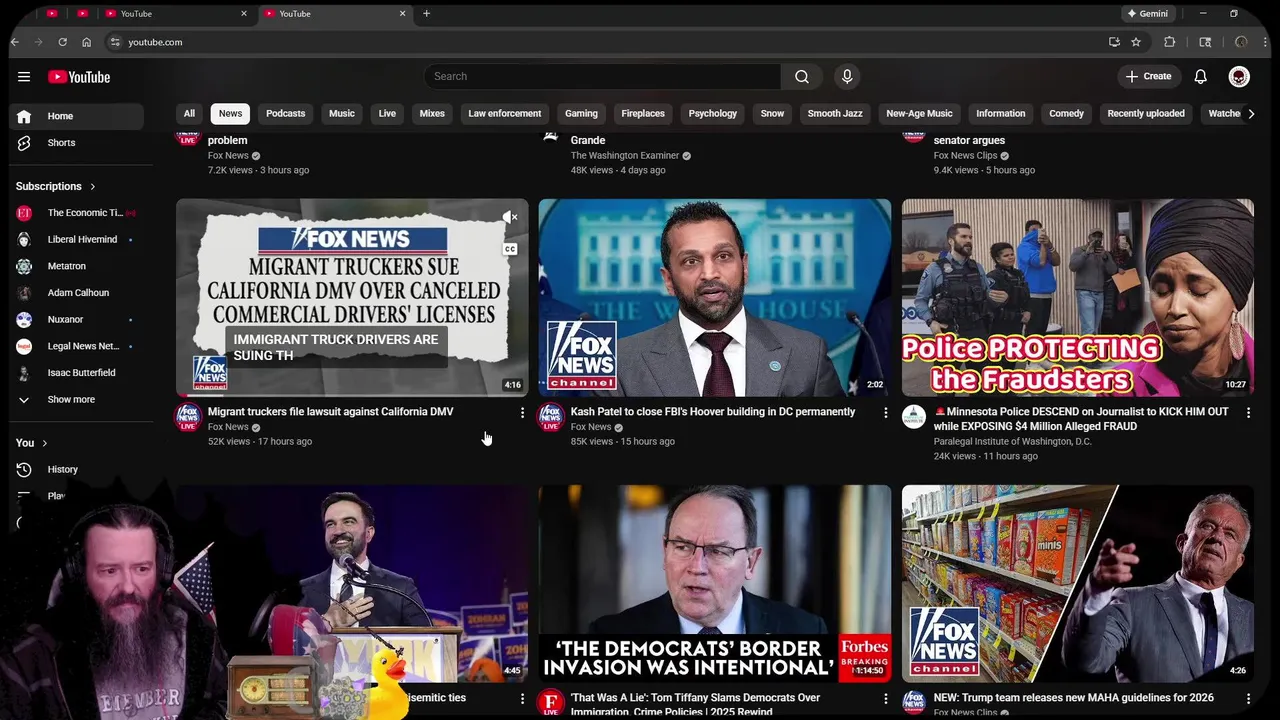Screen dimensions: 1280x720
Task: Click inside the YouTube search field
Action: click(602, 77)
